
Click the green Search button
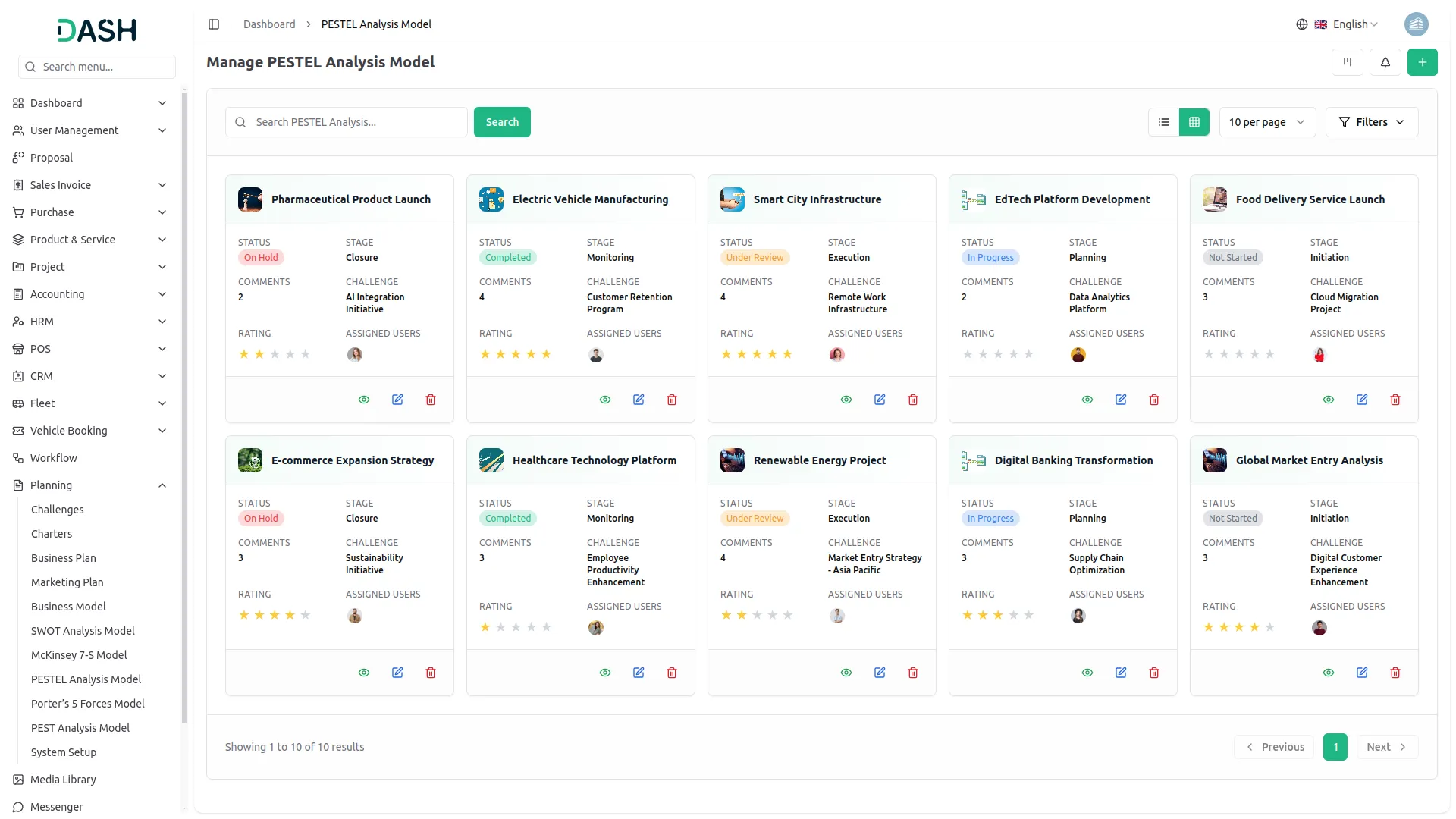(502, 122)
